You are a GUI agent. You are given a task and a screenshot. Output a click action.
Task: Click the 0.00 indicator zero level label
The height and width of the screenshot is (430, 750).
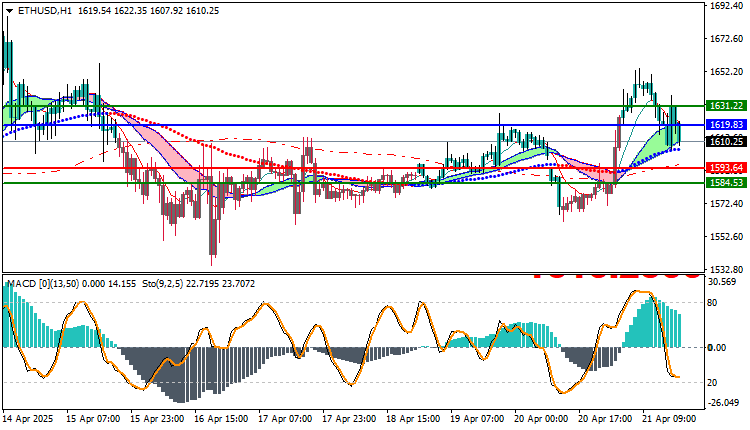click(717, 347)
